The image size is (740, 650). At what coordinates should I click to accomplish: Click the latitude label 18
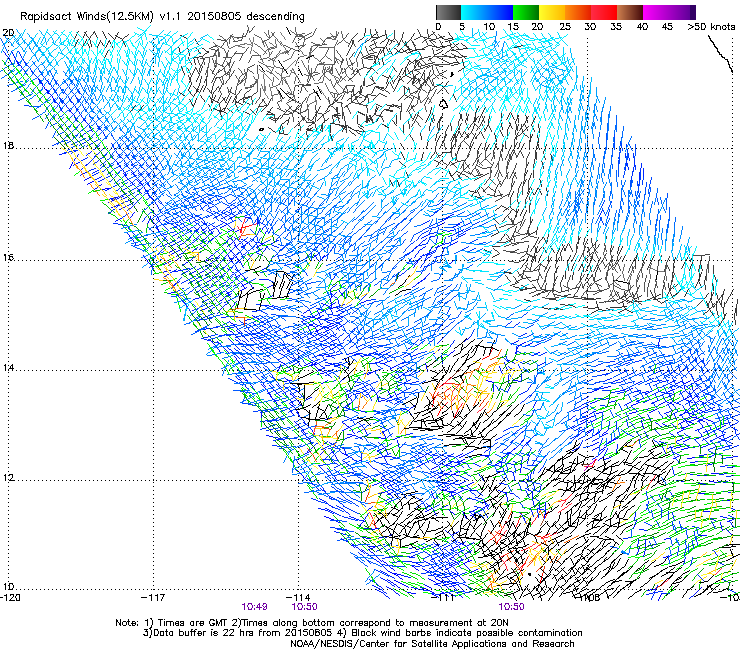(8, 145)
